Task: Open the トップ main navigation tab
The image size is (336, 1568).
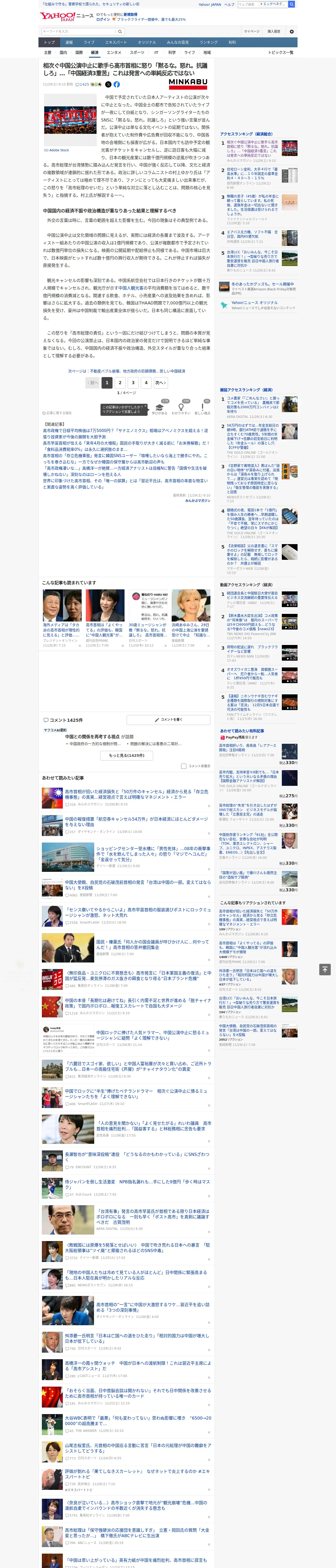Action: point(49,43)
